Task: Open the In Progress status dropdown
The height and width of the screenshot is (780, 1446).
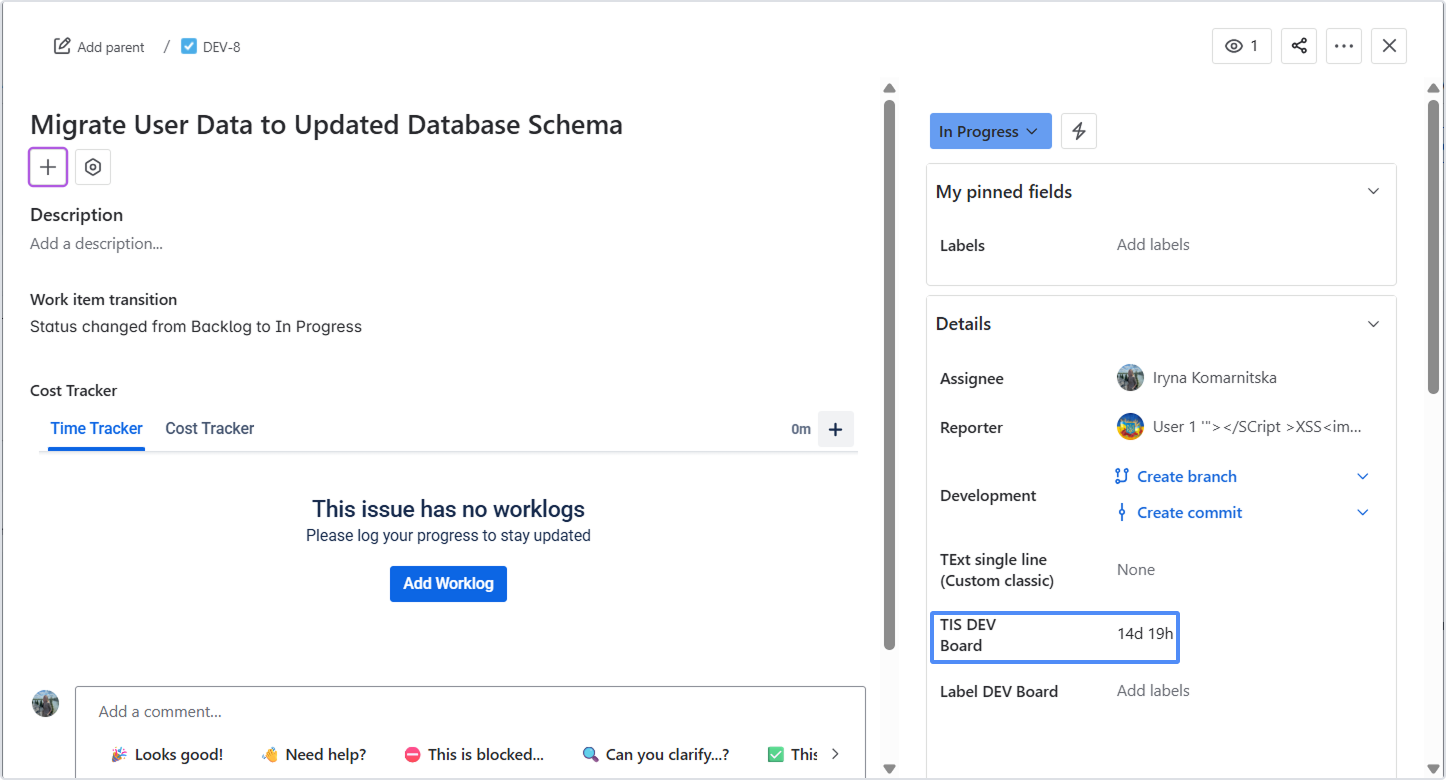Action: (990, 131)
